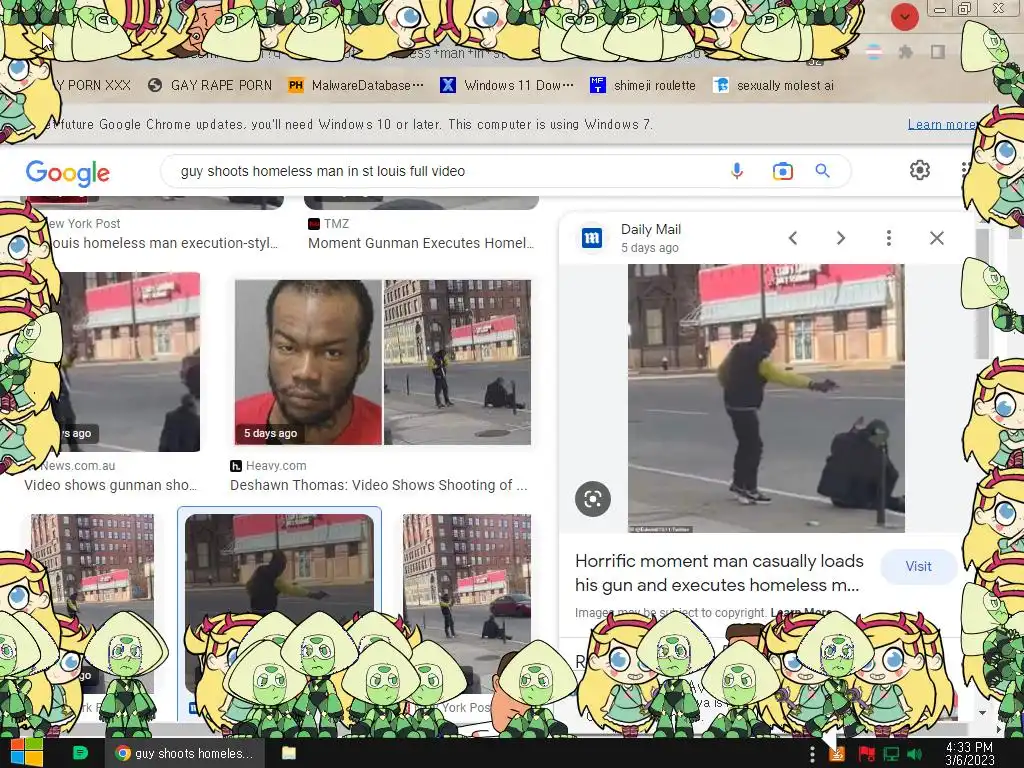The height and width of the screenshot is (768, 1024).
Task: Show next image in Daily Mail panel
Action: [840, 238]
